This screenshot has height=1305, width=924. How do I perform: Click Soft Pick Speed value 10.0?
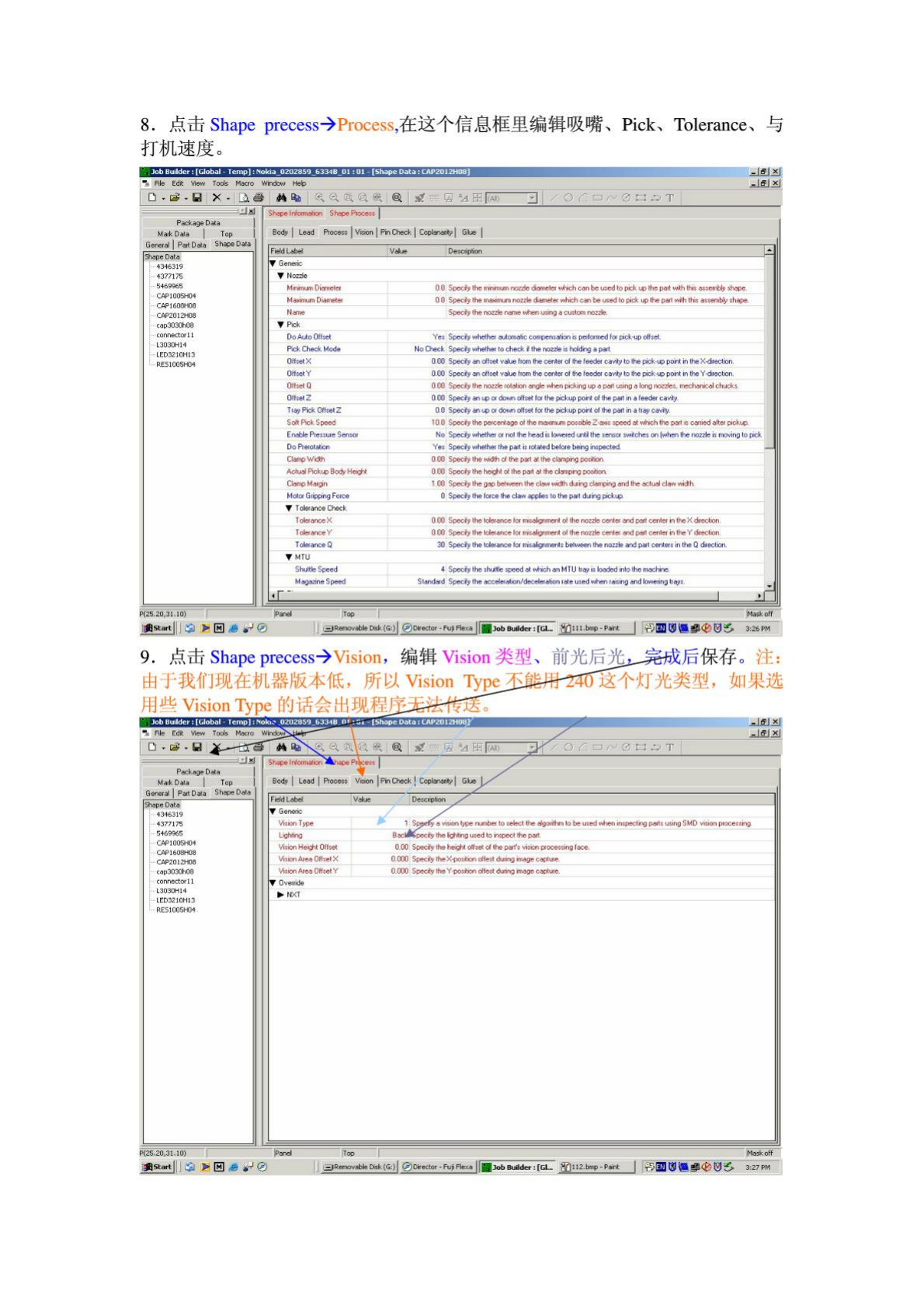[417, 423]
